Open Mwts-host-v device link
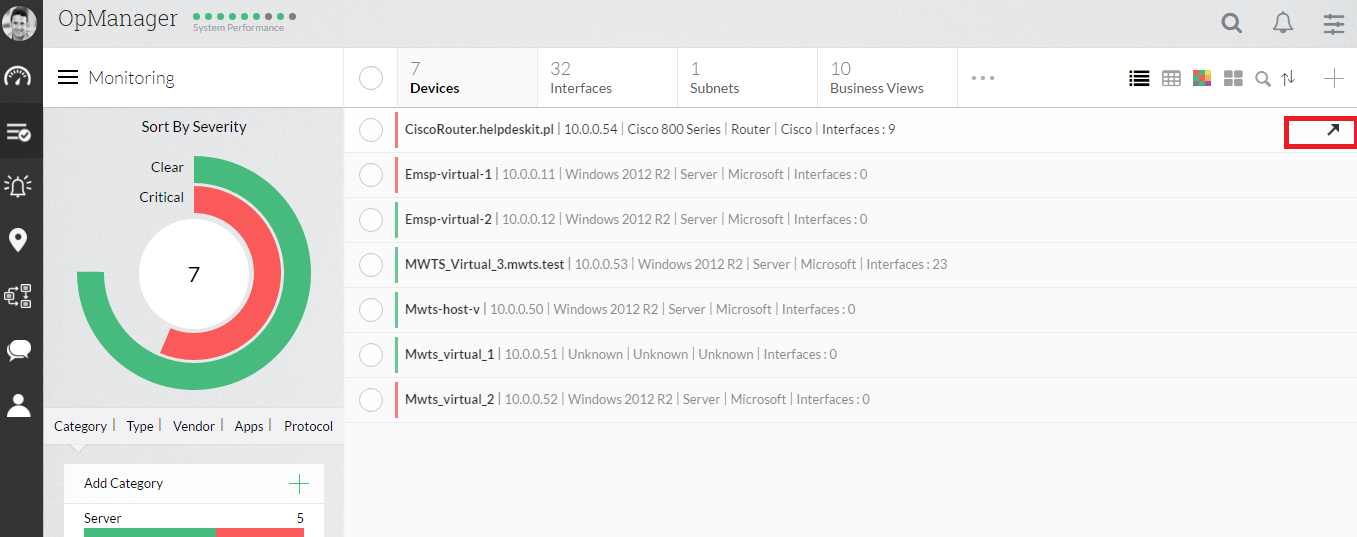This screenshot has width=1357, height=537. [x=444, y=309]
